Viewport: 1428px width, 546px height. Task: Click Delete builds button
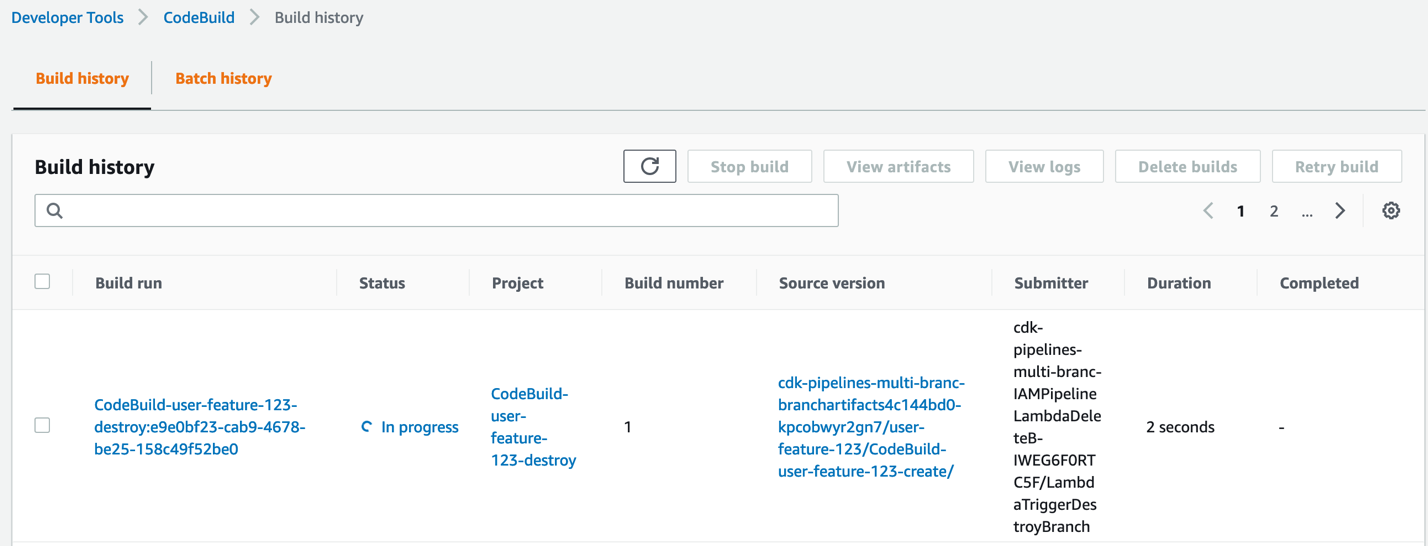tap(1188, 166)
